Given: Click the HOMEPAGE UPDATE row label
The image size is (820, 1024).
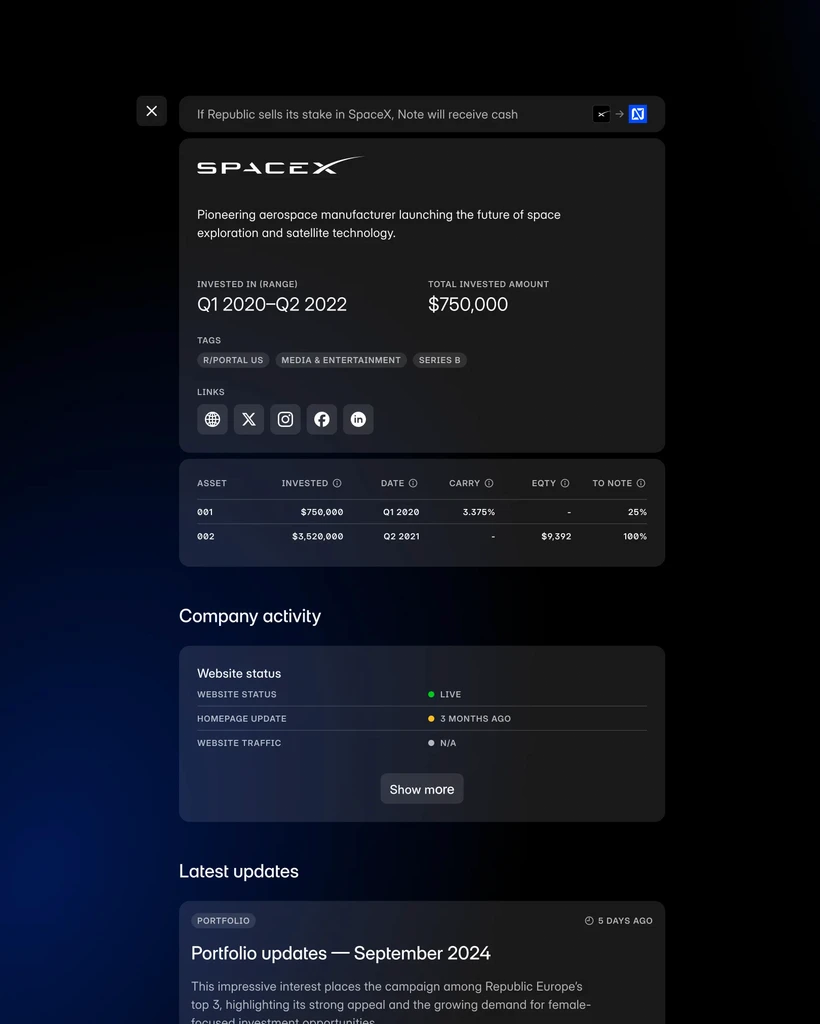Looking at the screenshot, I should (242, 718).
